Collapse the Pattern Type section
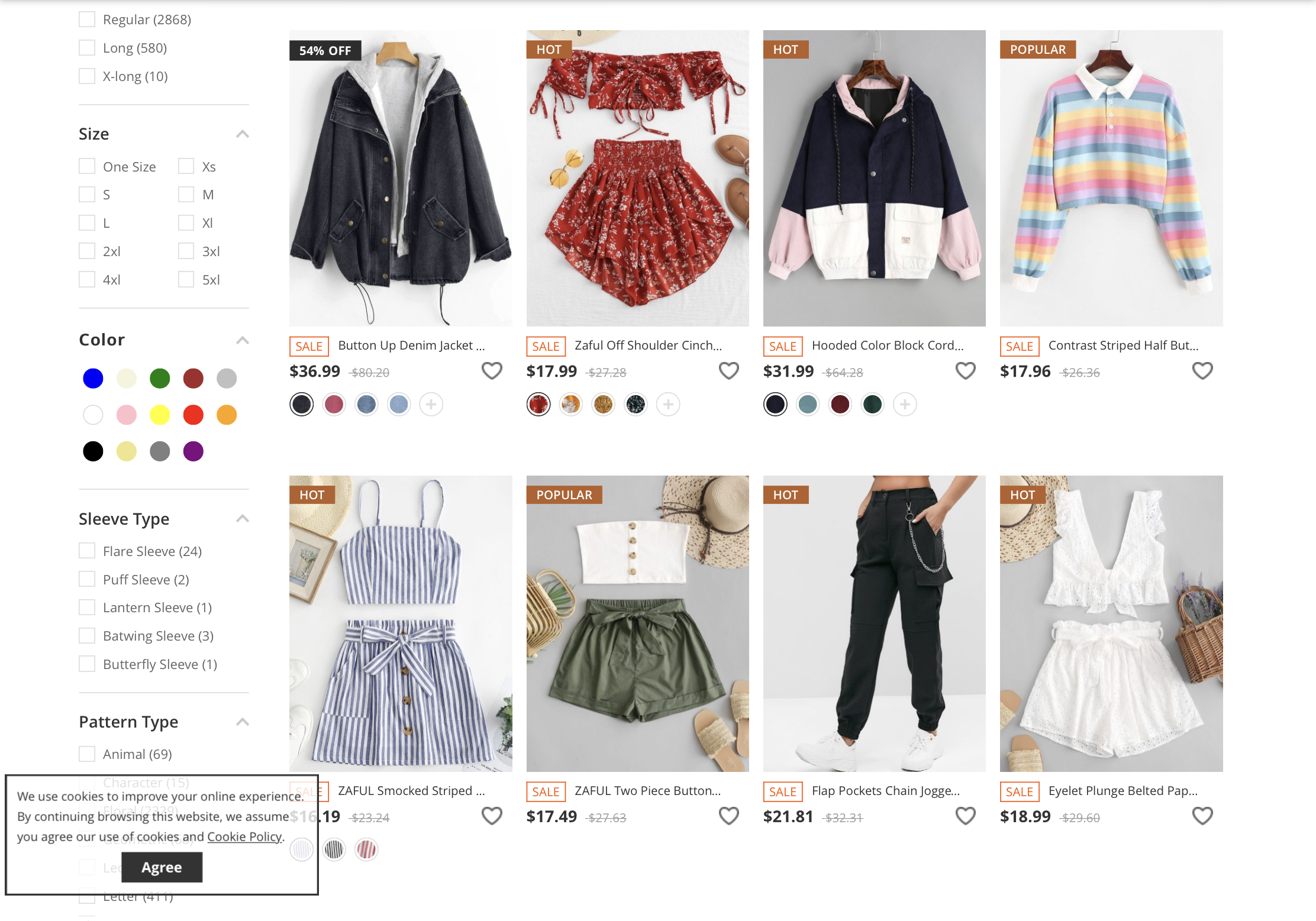Screen dimensions: 1316x921 coord(242,722)
